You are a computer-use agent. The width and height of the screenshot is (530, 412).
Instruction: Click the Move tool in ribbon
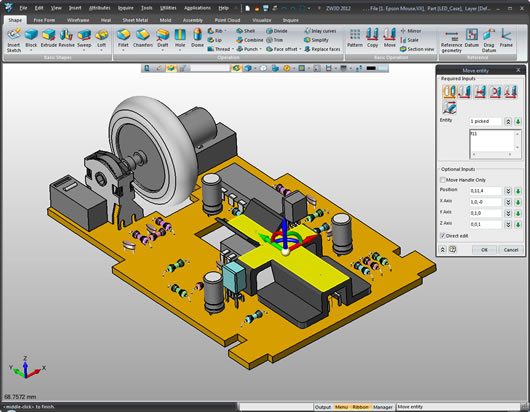click(x=389, y=38)
